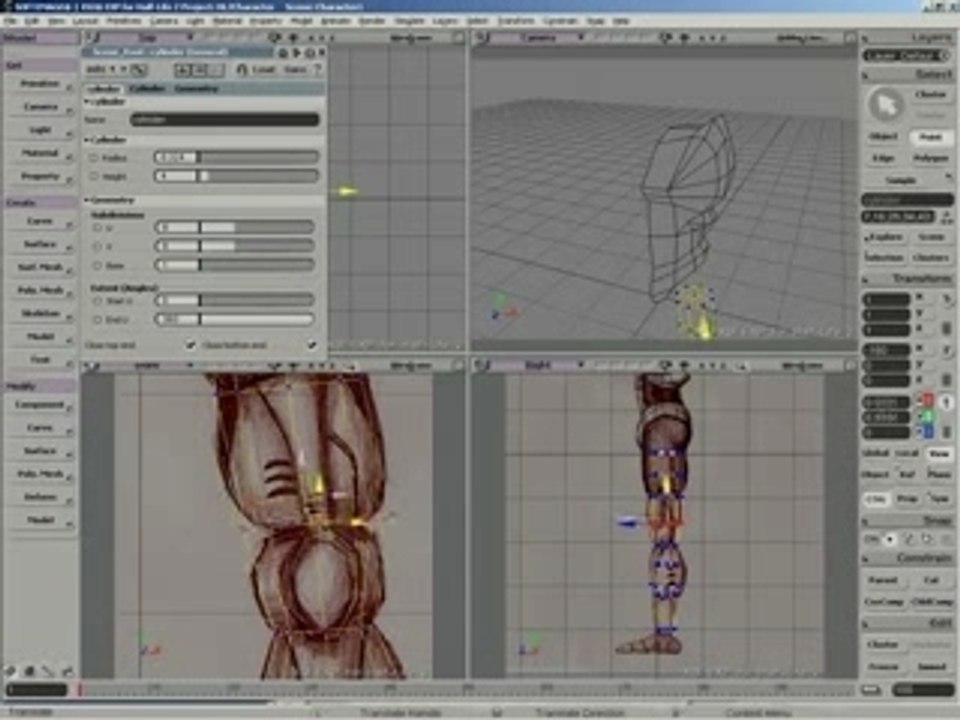Uncheck Close top end checkbox
The height and width of the screenshot is (720, 960).
pos(190,345)
